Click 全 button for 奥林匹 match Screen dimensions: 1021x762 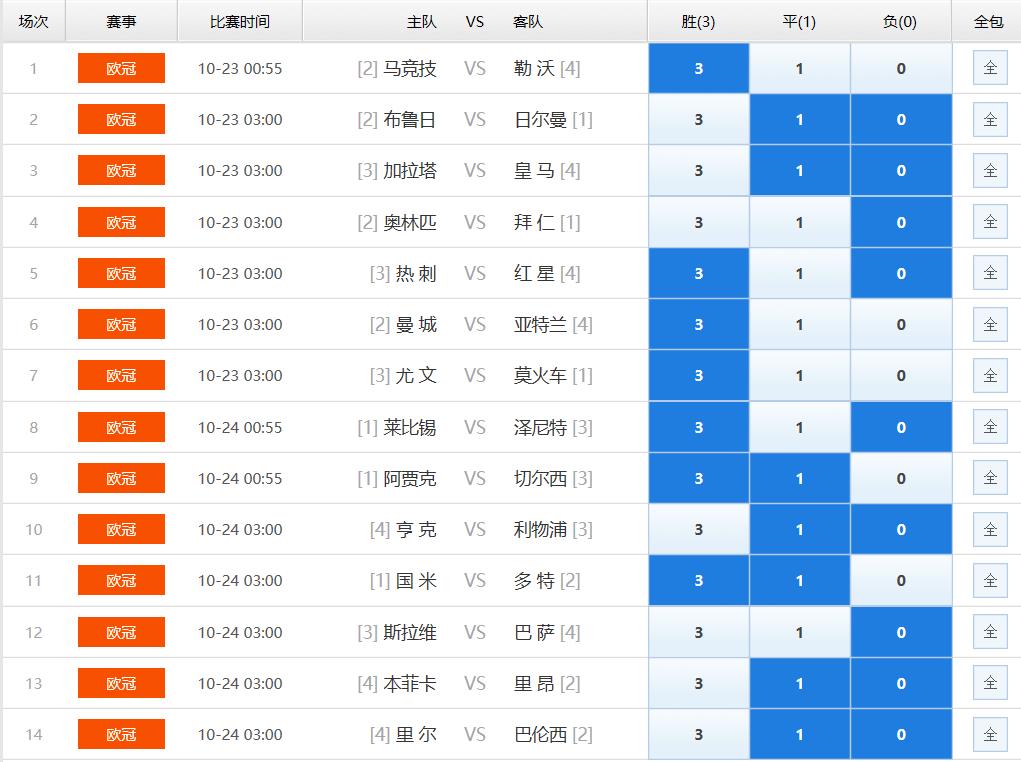click(x=990, y=221)
